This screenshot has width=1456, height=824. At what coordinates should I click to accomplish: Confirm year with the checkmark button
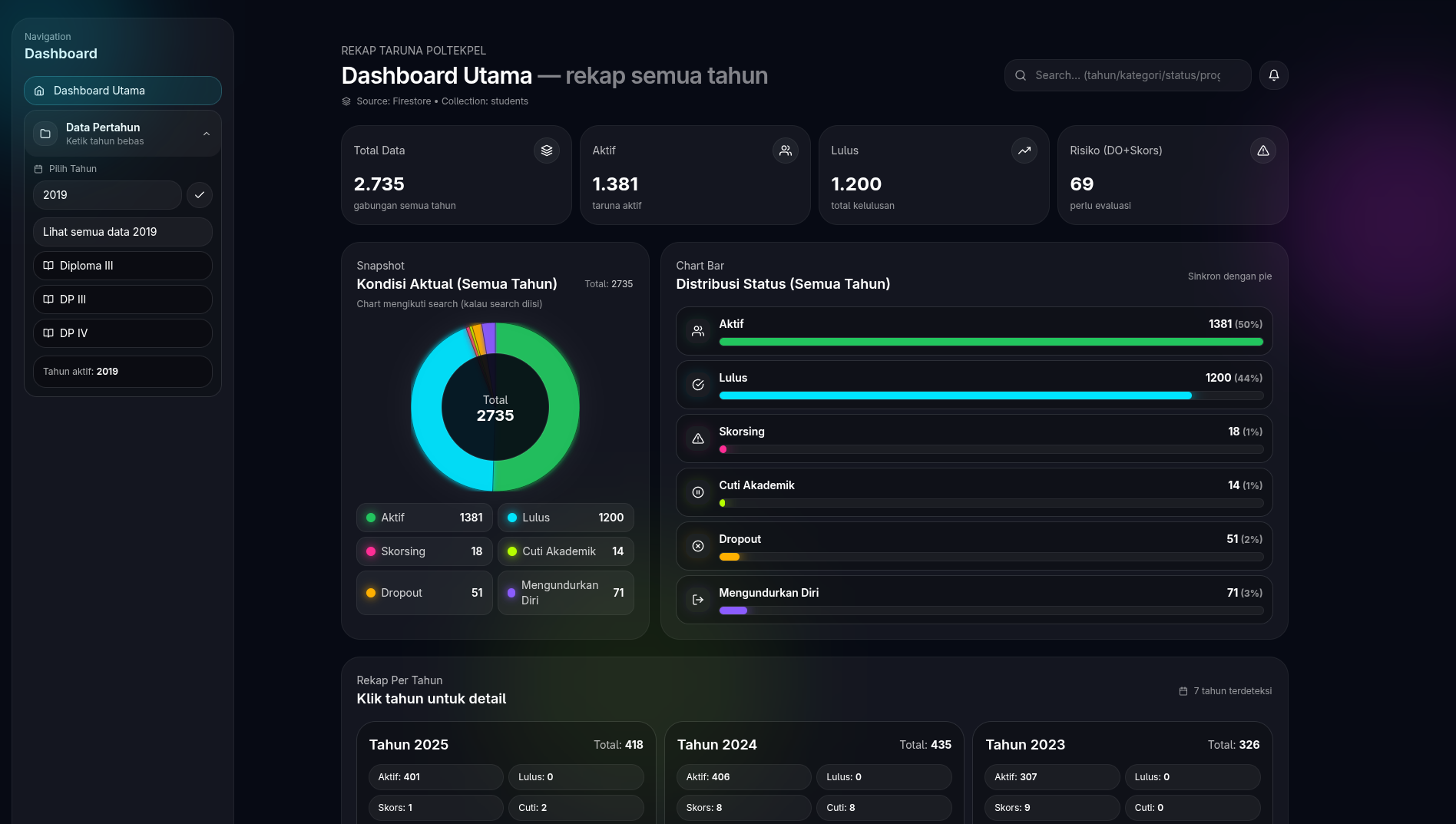point(199,195)
